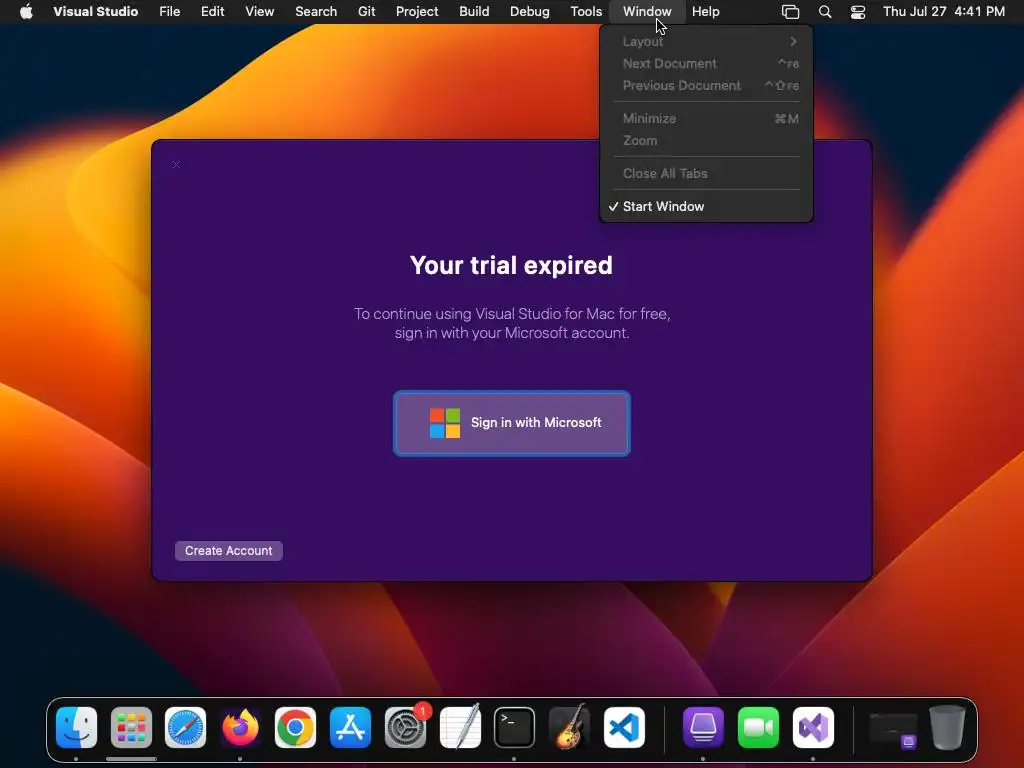1024x768 pixels.
Task: Open TextEdit from the Dock
Action: click(460, 727)
